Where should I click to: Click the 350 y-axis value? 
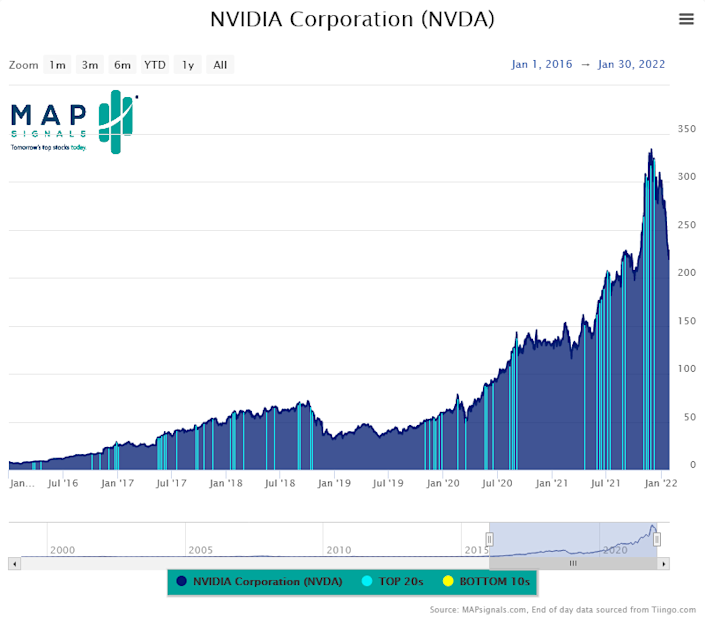[687, 129]
